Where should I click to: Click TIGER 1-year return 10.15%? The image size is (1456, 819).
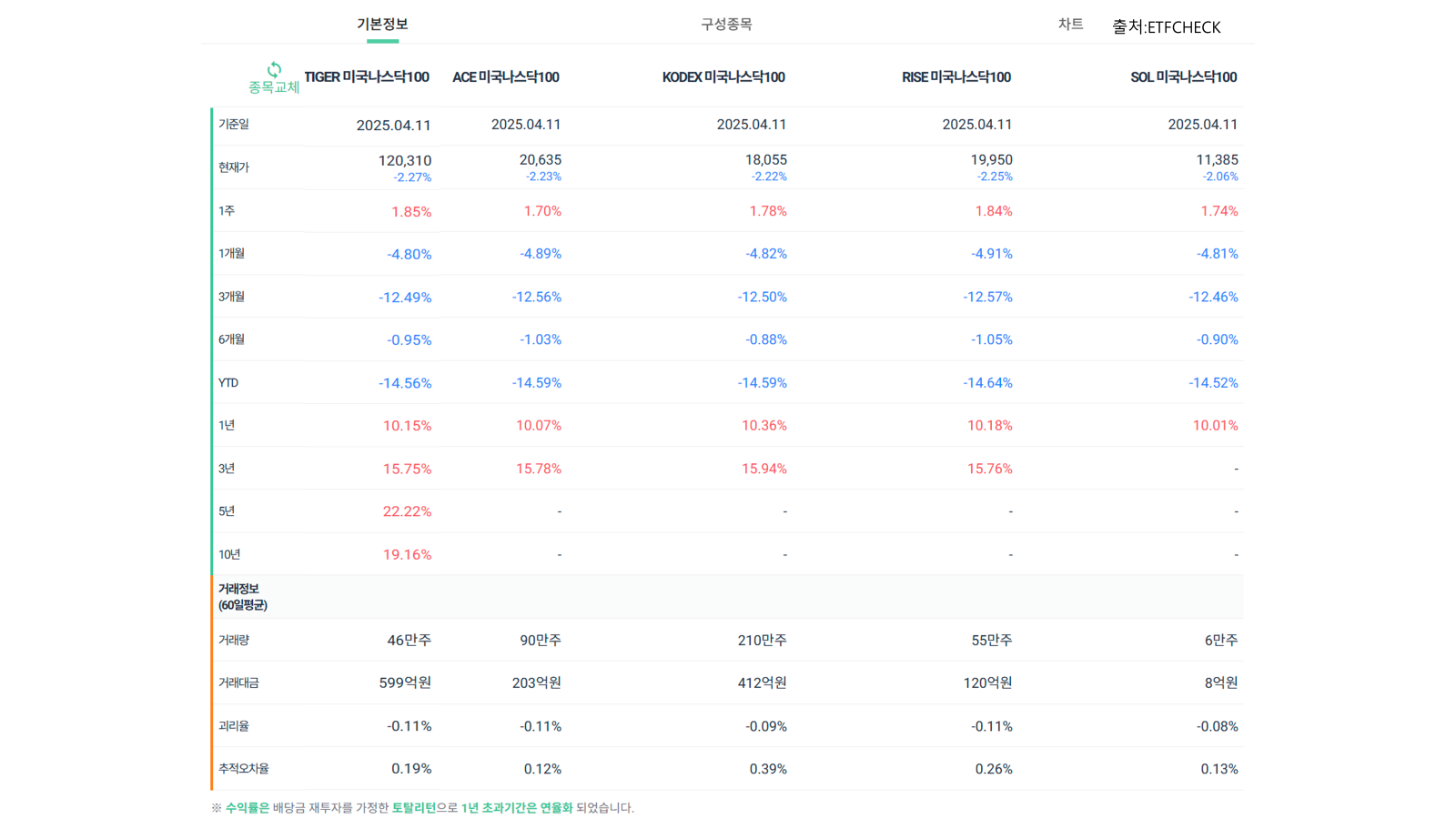tap(408, 426)
